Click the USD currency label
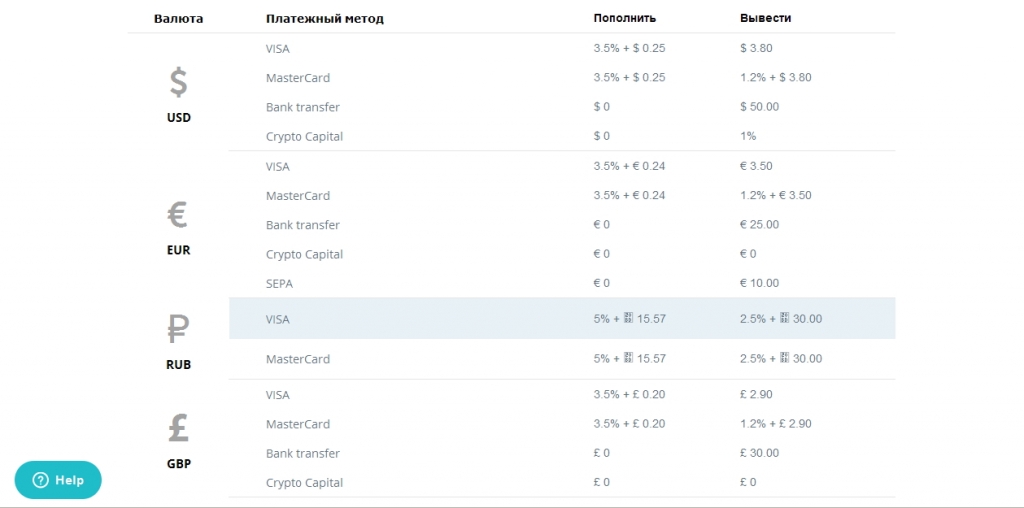Screen dimensions: 1024x508 (x=178, y=118)
